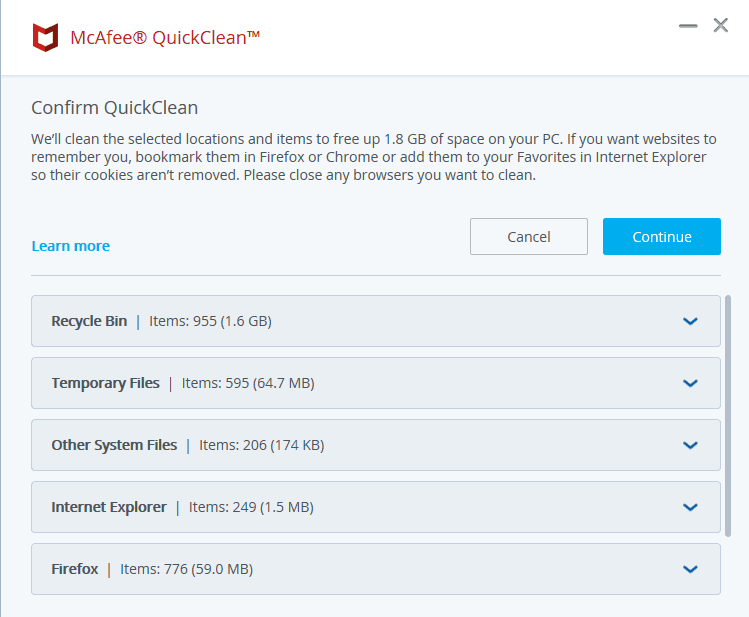The width and height of the screenshot is (749, 617).
Task: Click 'Items: 955 (1.6 GB)' text
Action: tap(210, 321)
